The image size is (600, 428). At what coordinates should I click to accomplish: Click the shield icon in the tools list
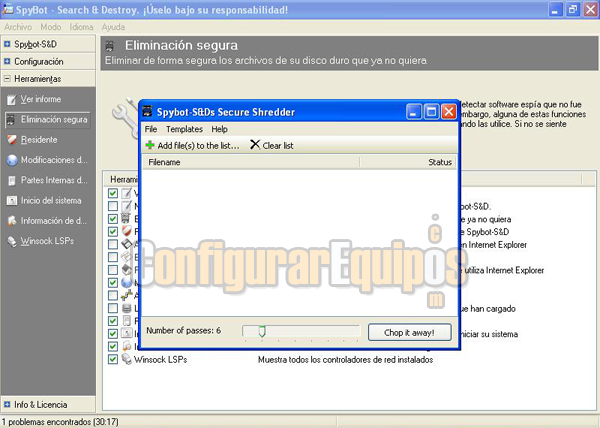coord(127,231)
